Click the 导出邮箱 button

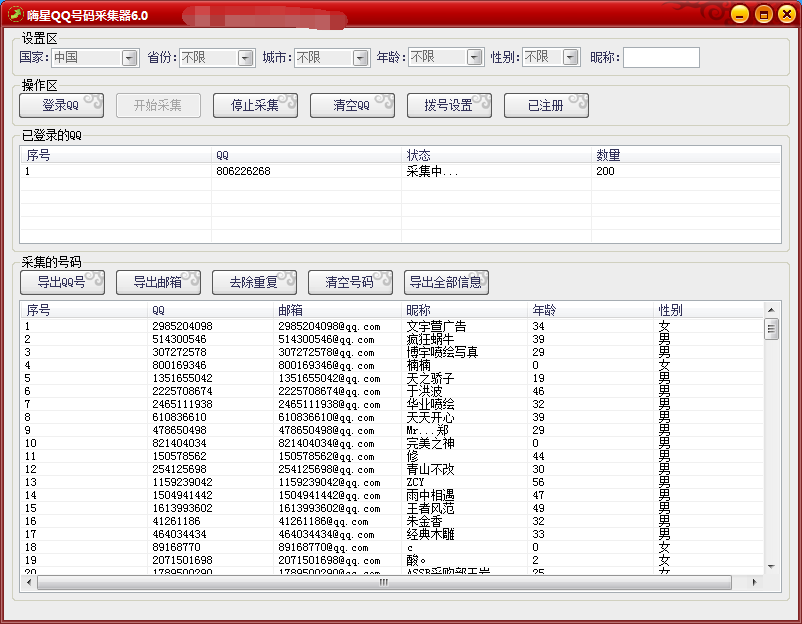158,282
